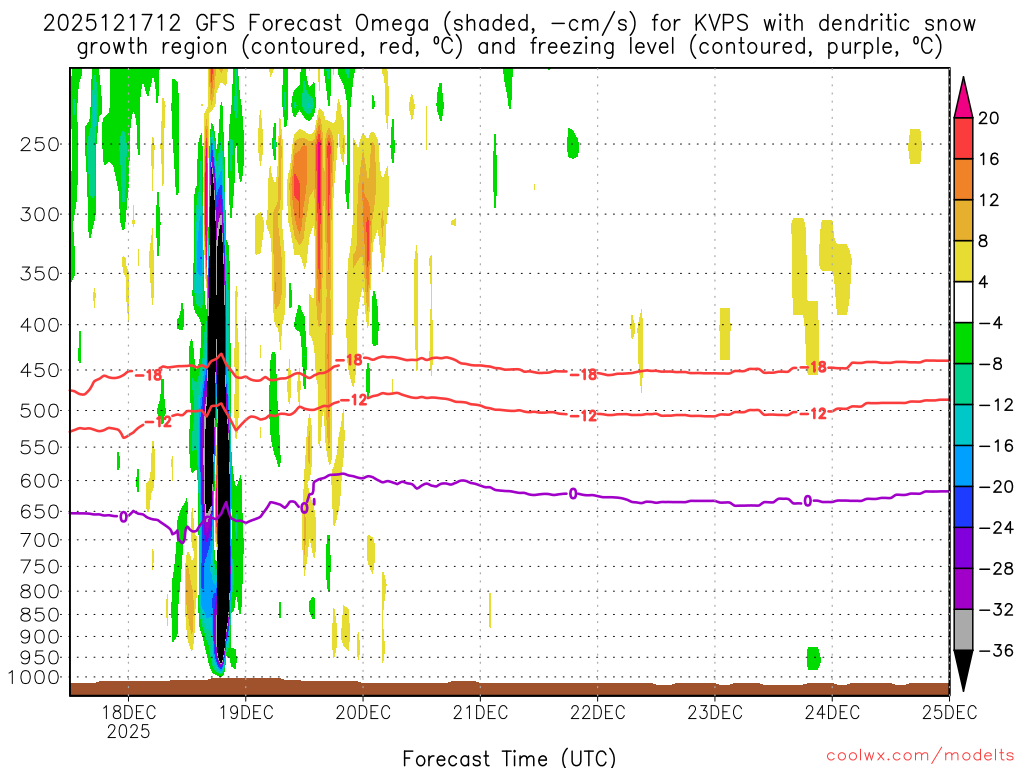Click the orange colorbar segment between 12 and 16
The height and width of the screenshot is (768, 1024).
[x=963, y=180]
